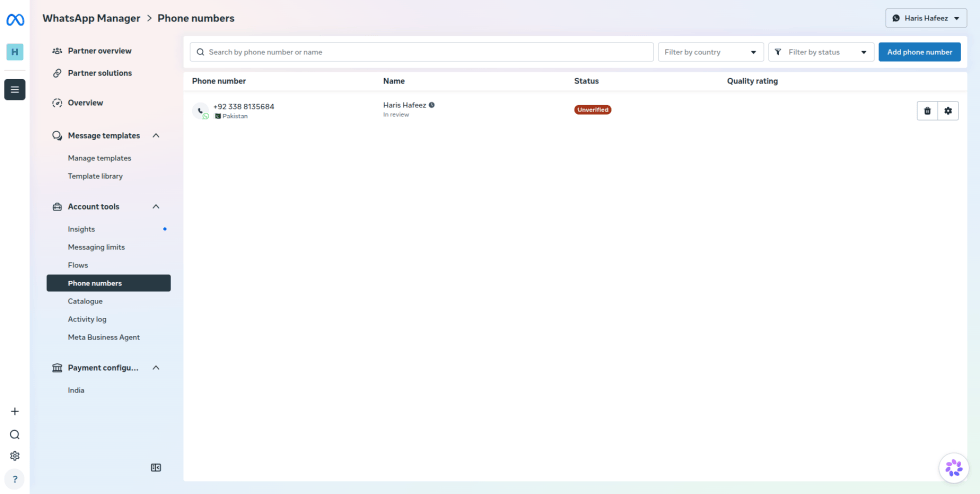The height and width of the screenshot is (494, 980).
Task: Open Flows page
Action: pyautogui.click(x=78, y=265)
